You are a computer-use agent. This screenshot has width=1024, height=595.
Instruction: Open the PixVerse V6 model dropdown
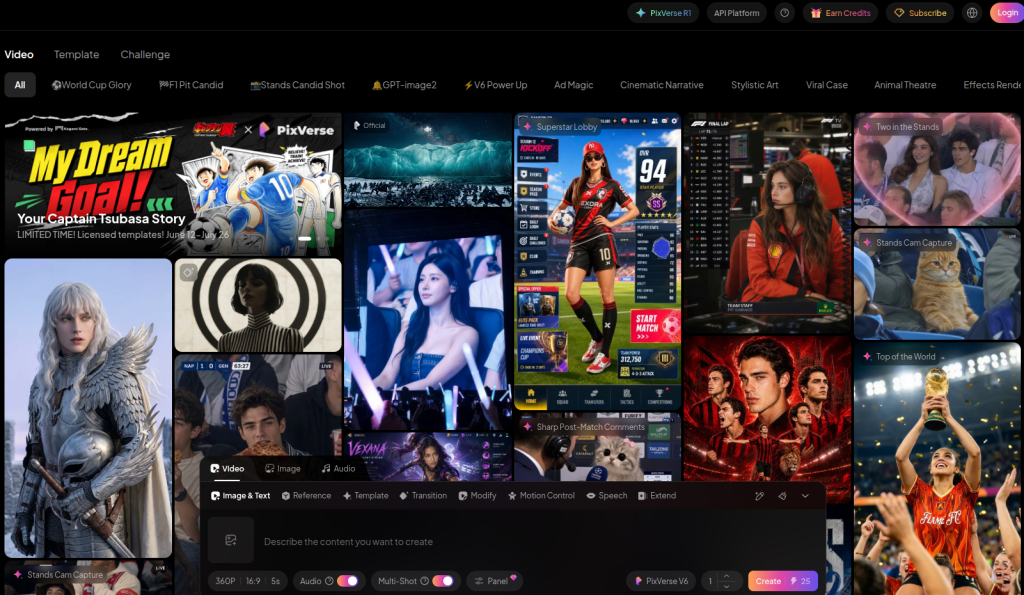click(662, 581)
